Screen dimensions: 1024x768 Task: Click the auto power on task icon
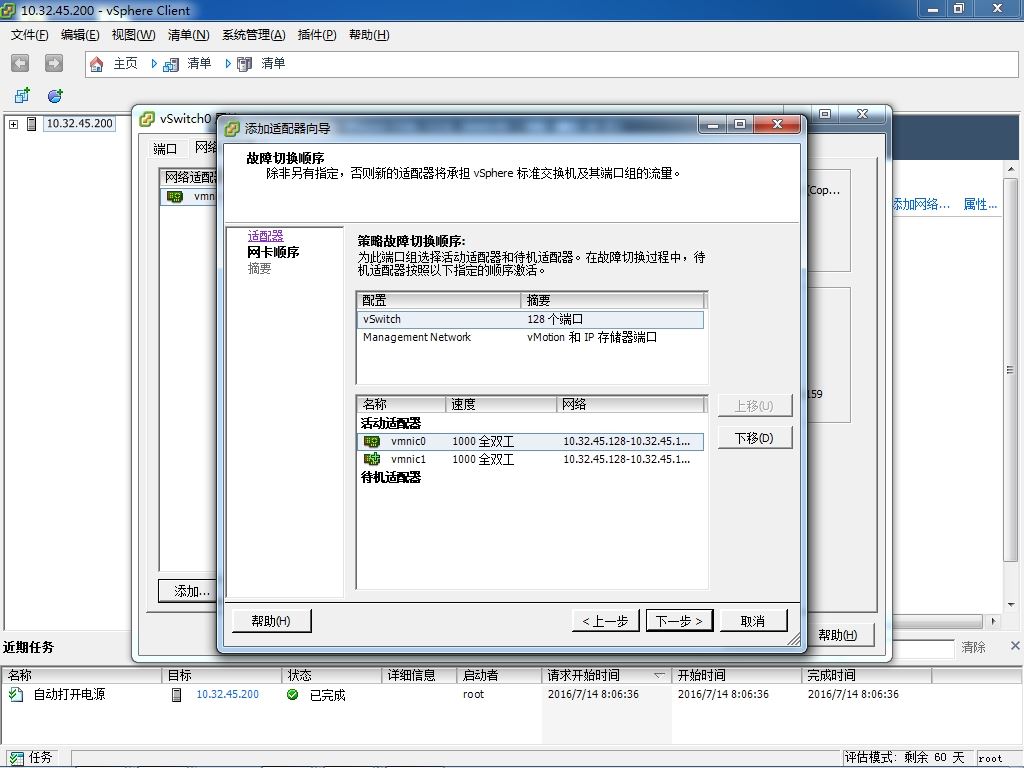point(16,694)
